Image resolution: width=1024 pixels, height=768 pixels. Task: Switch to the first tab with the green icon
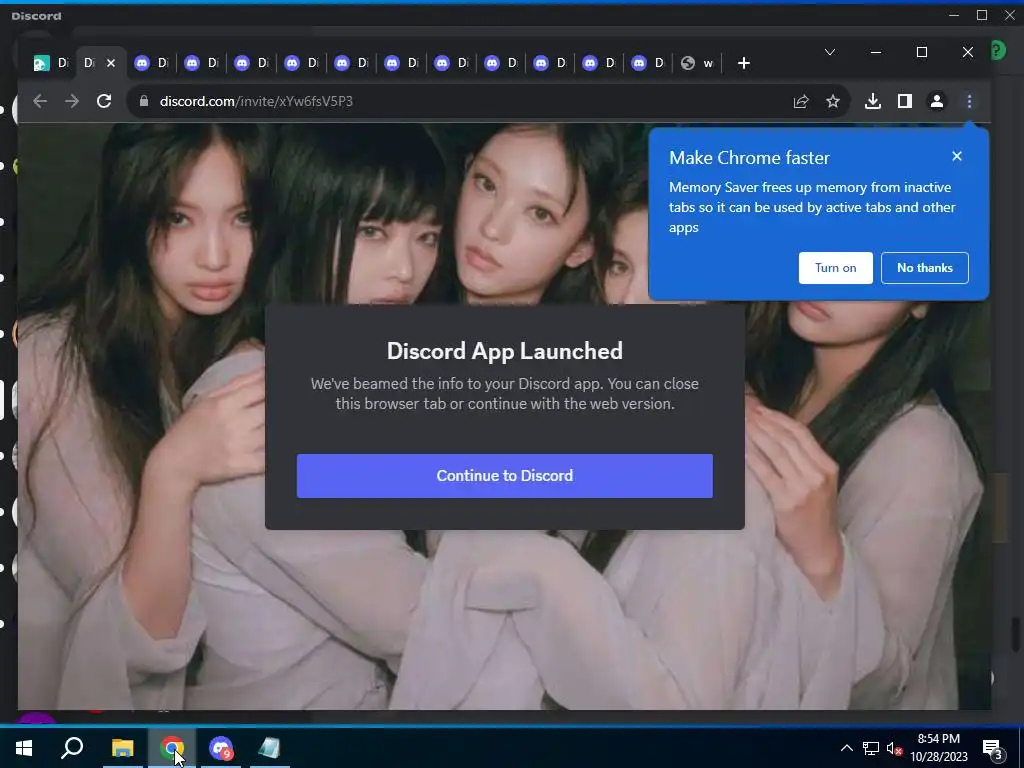(x=50, y=63)
